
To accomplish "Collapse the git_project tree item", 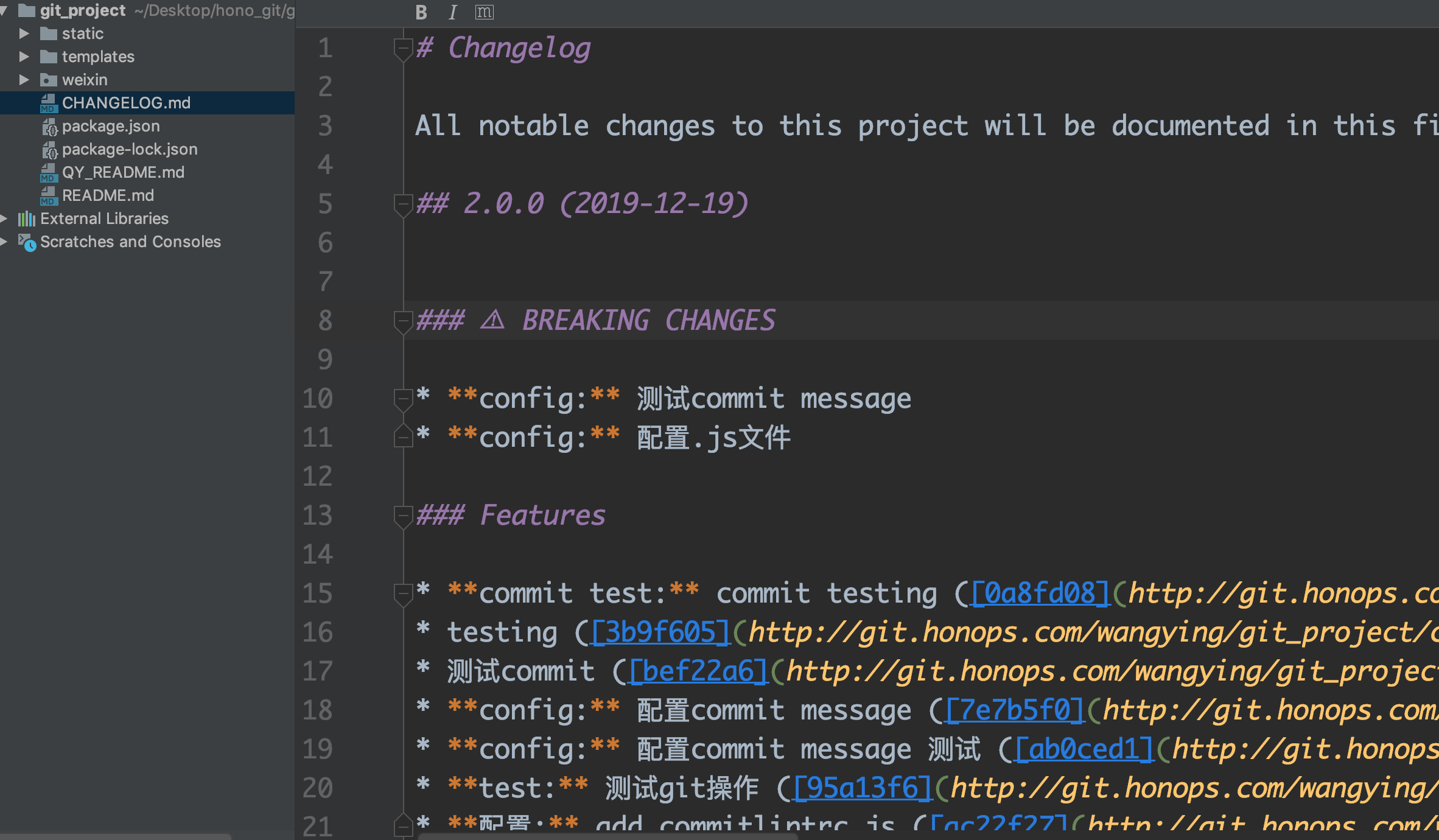I will pyautogui.click(x=7, y=10).
